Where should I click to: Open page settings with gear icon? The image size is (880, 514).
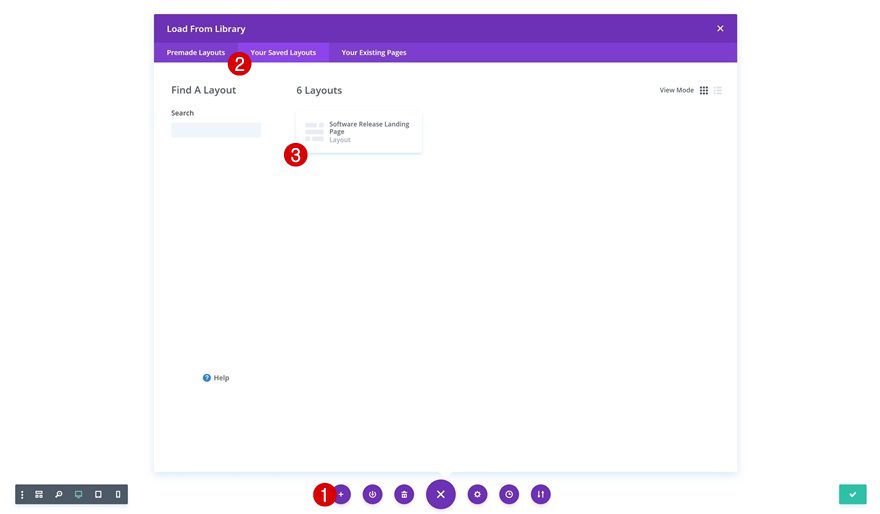point(478,494)
